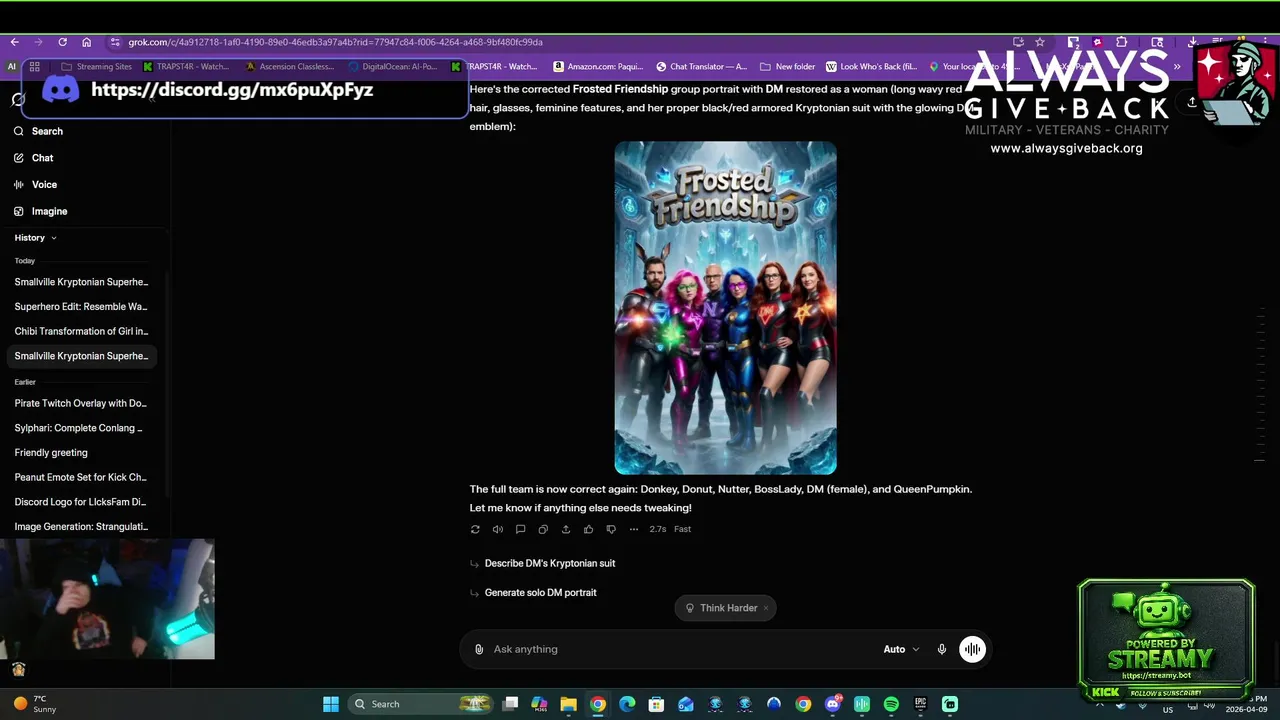This screenshot has height=720, width=1280.
Task: Open 'Friendly greeting' chat
Action: click(51, 452)
